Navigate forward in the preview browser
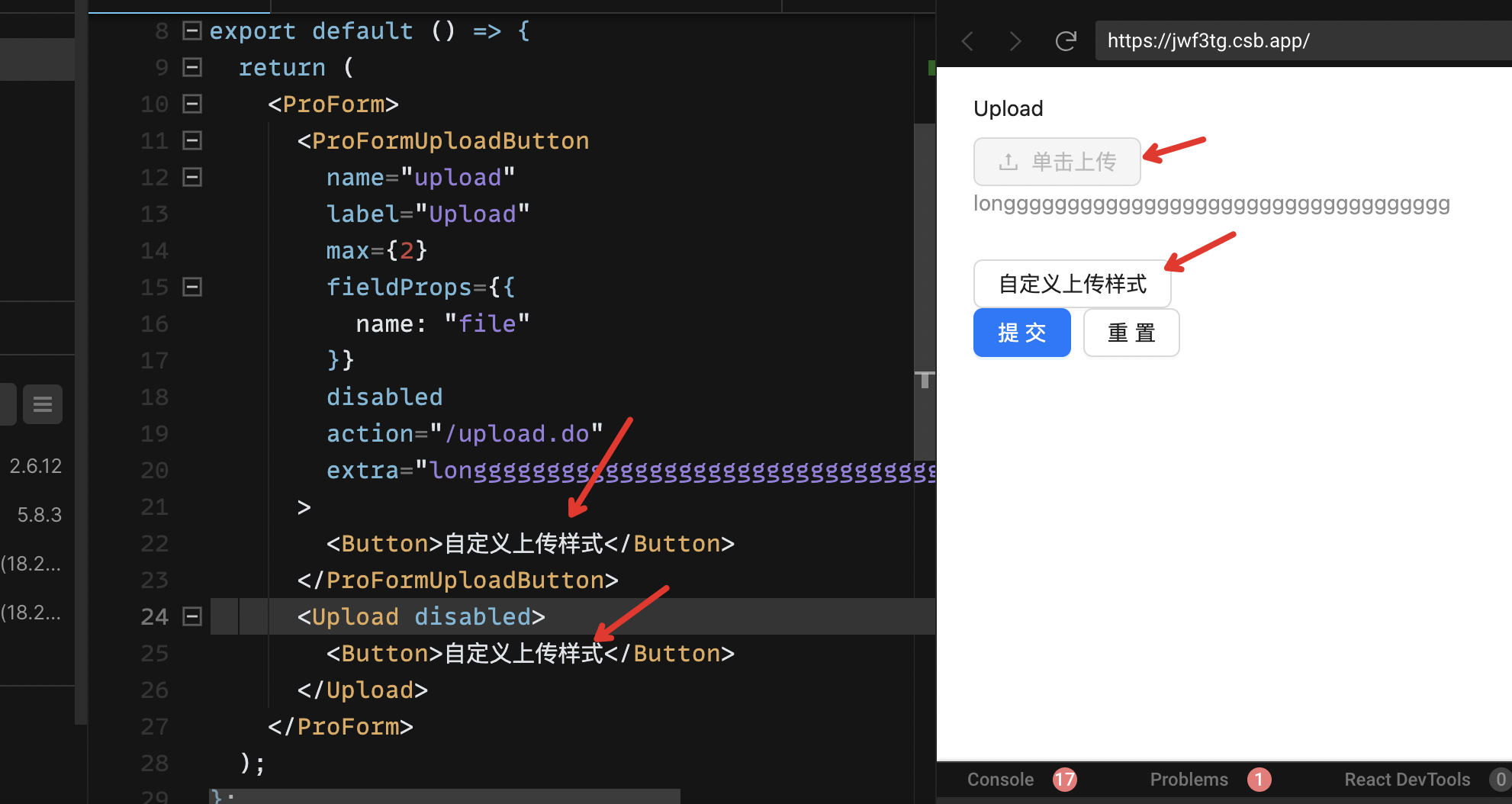The width and height of the screenshot is (1512, 804). 1015,41
